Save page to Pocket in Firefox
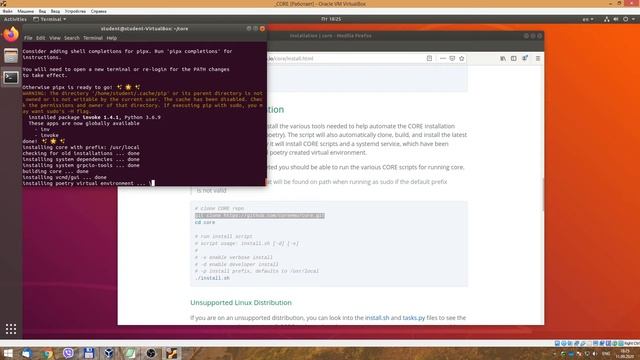The image size is (640, 360). [x=452, y=58]
